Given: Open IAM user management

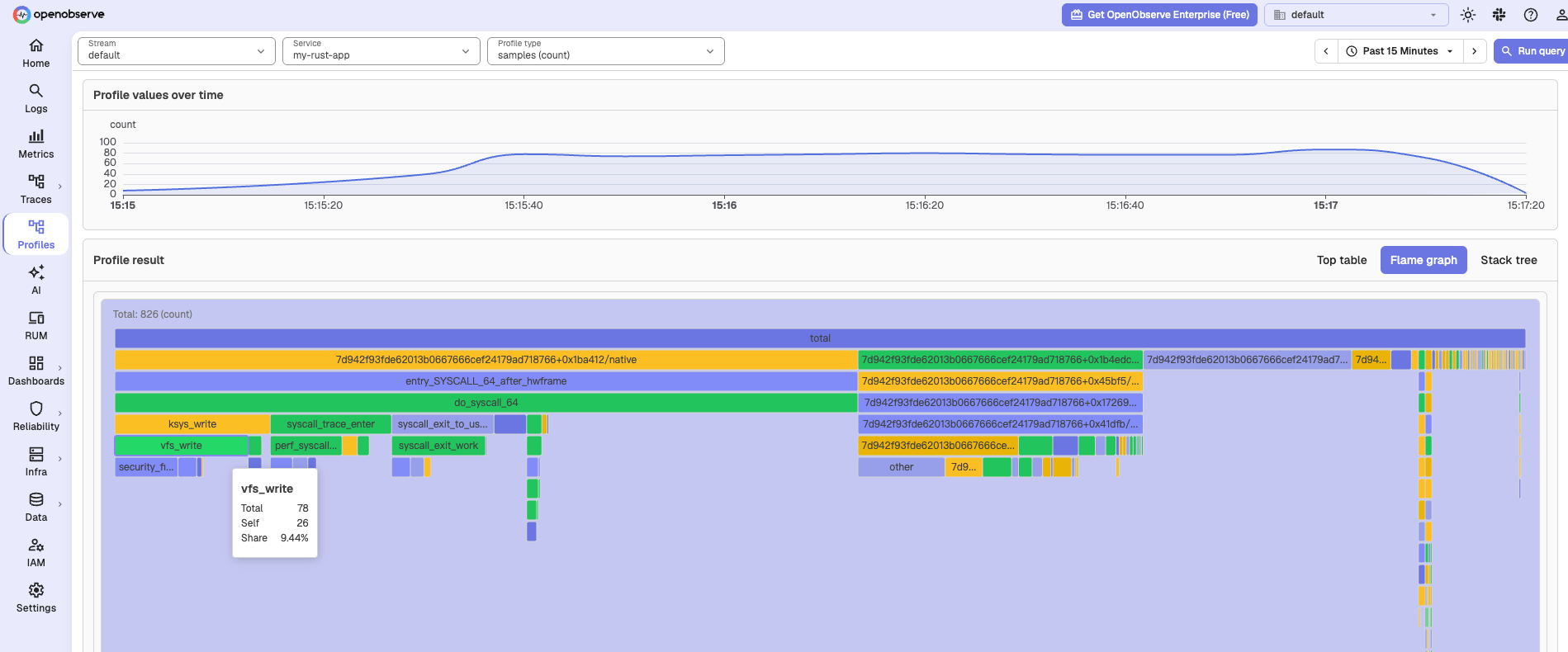Looking at the screenshot, I should [36, 553].
